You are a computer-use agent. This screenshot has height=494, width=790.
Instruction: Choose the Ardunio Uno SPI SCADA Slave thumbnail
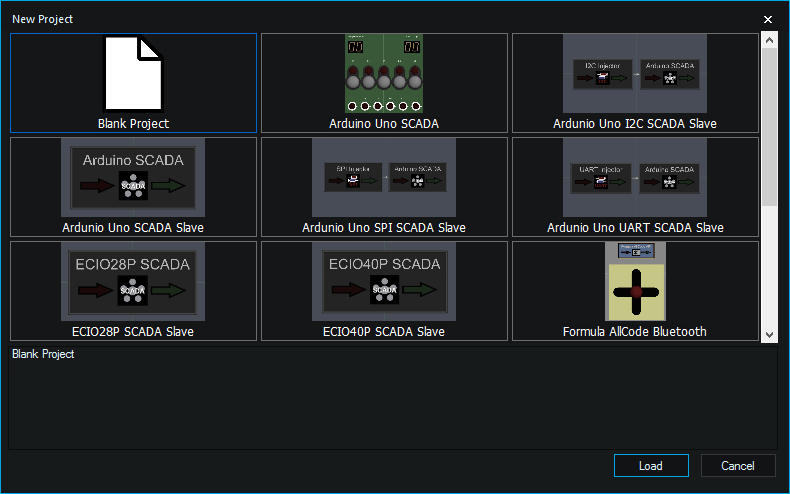[384, 177]
